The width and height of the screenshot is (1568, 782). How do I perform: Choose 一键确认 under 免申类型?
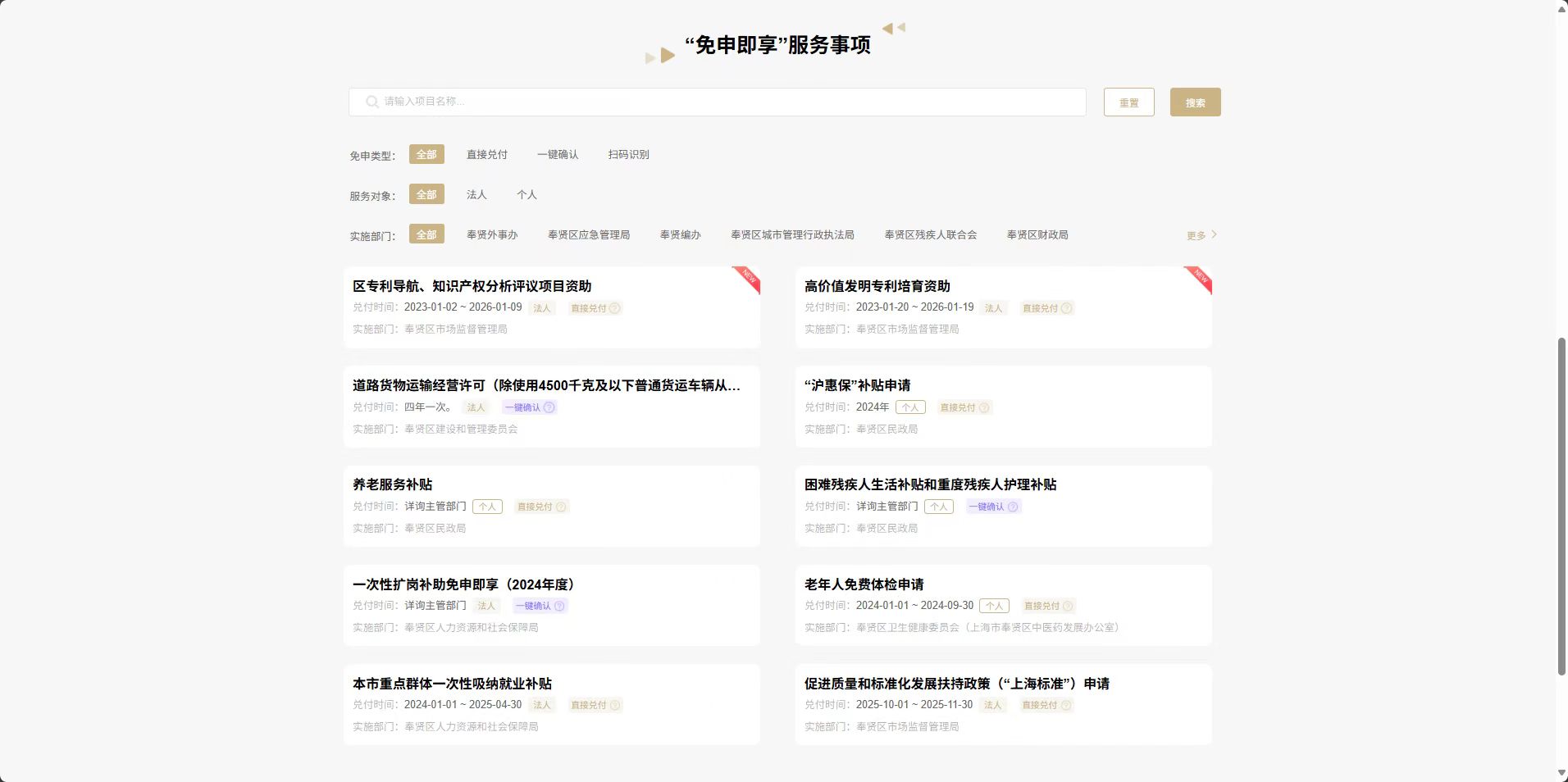coord(557,154)
